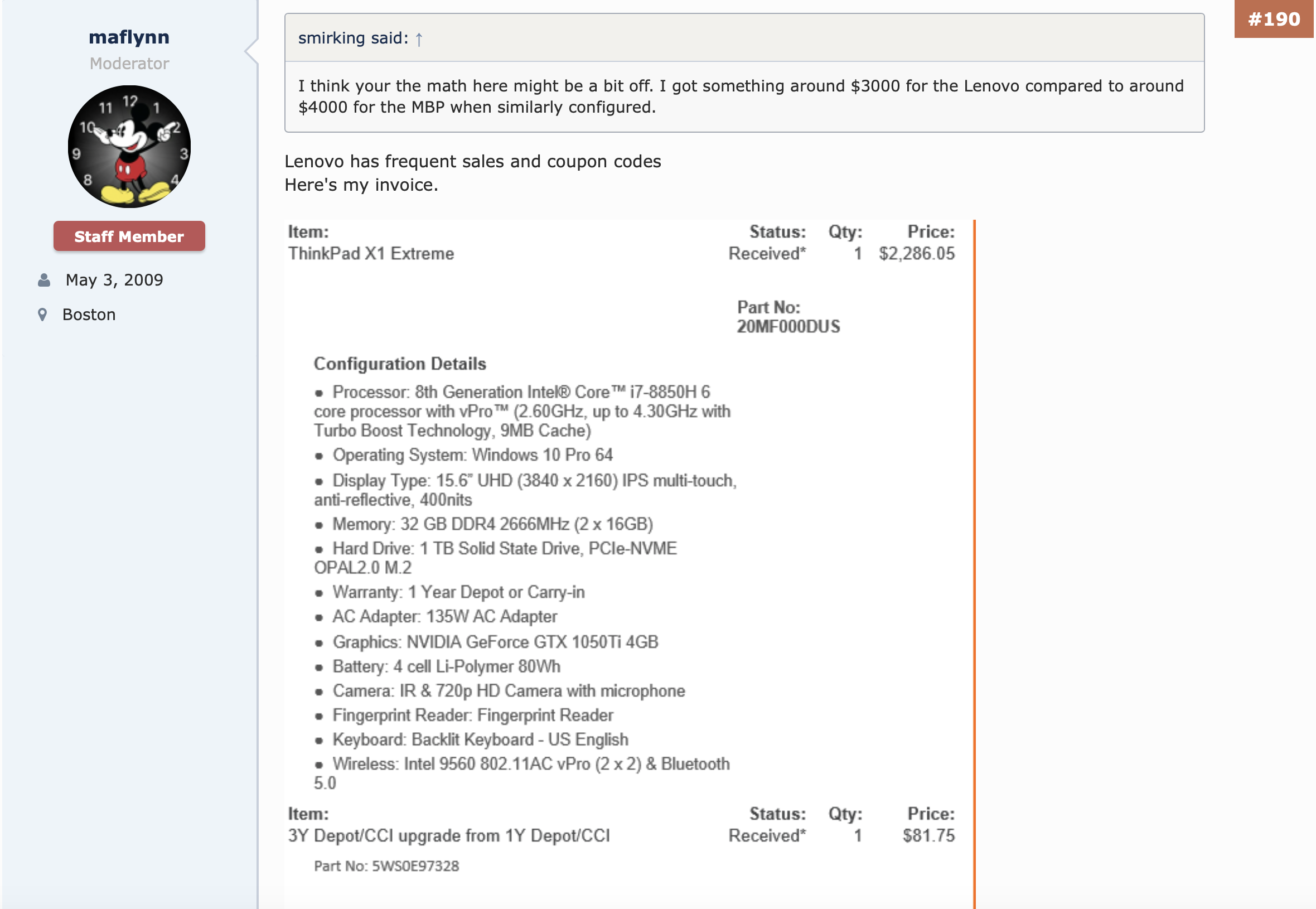Click the maflynn username link
1316x909 pixels.
tap(129, 37)
